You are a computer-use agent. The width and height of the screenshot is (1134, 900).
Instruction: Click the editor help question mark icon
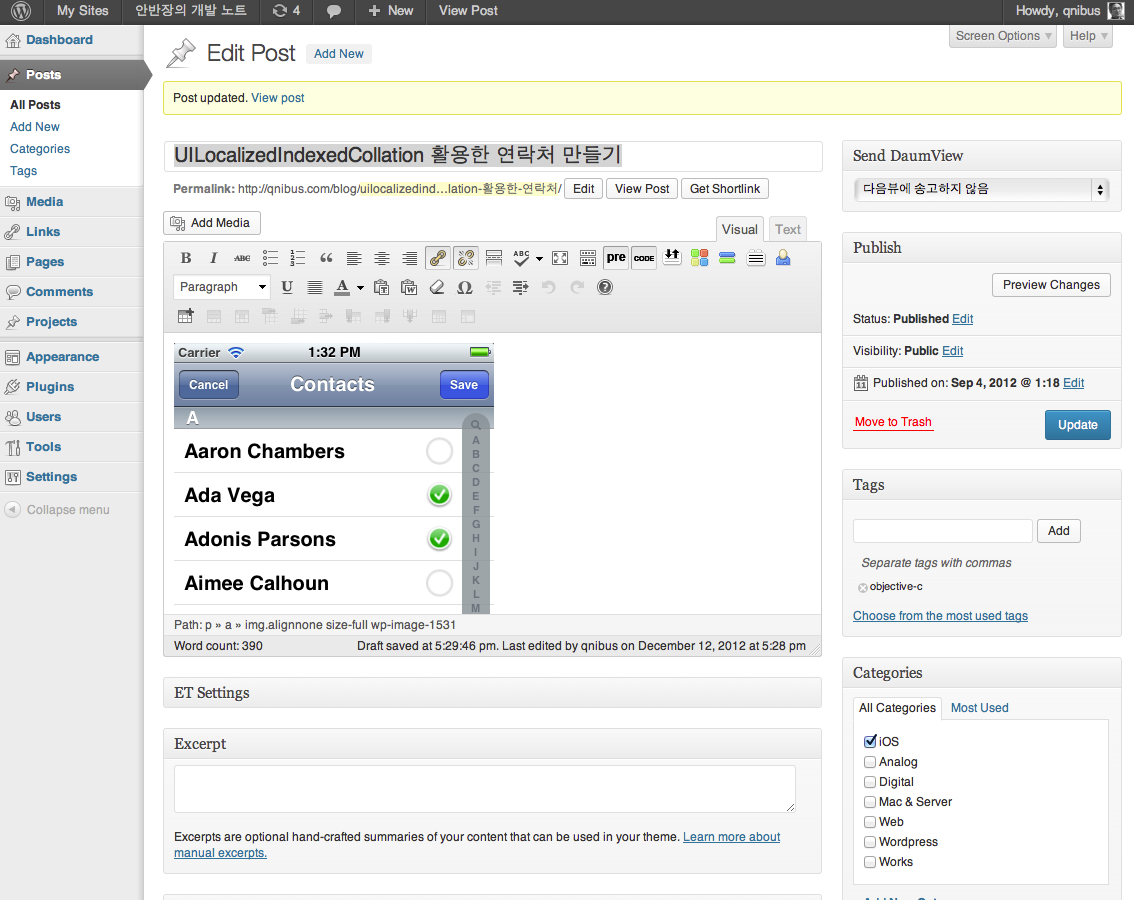605,287
